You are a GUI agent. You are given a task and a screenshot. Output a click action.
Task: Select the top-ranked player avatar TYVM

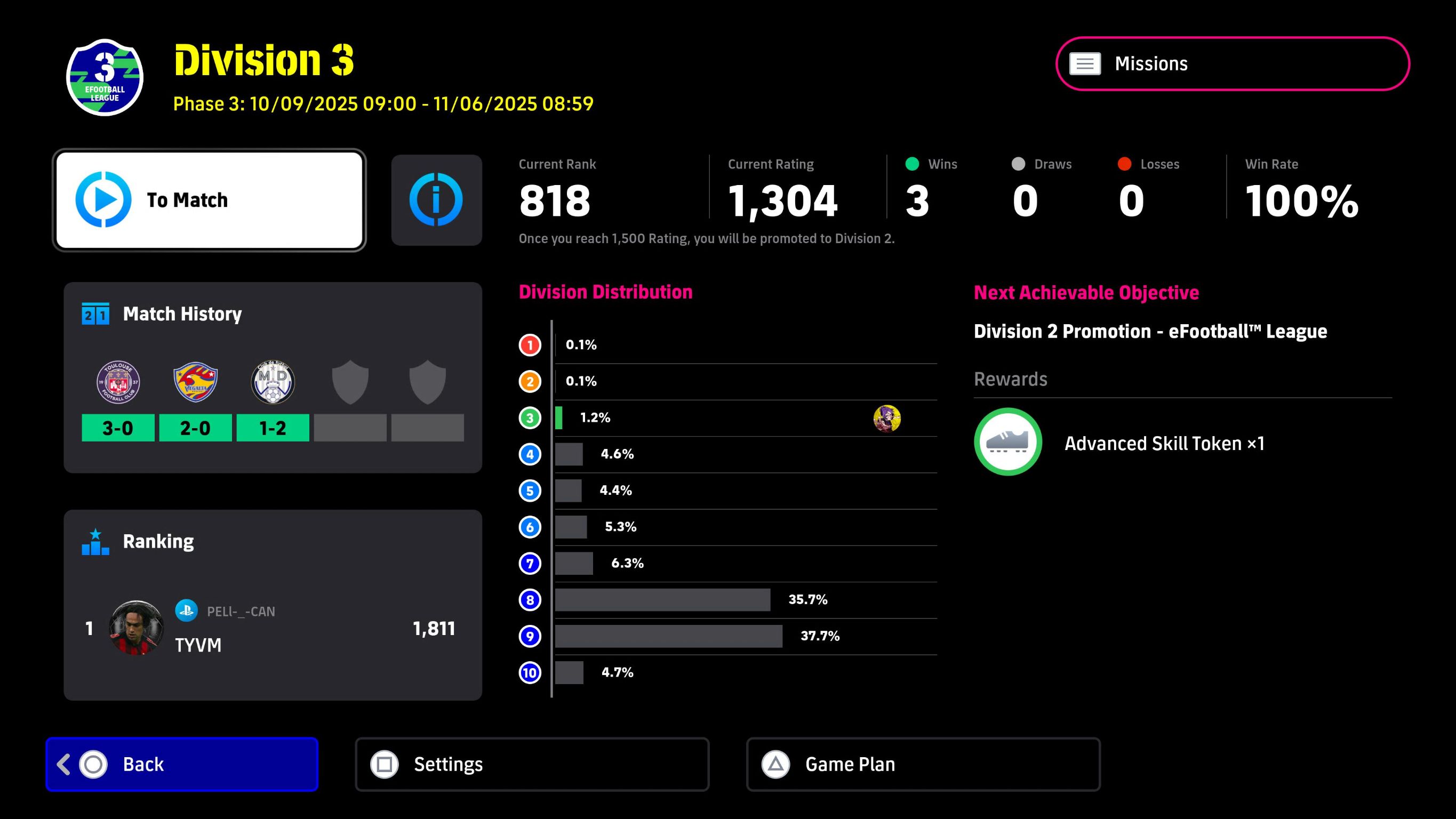pyautogui.click(x=136, y=628)
